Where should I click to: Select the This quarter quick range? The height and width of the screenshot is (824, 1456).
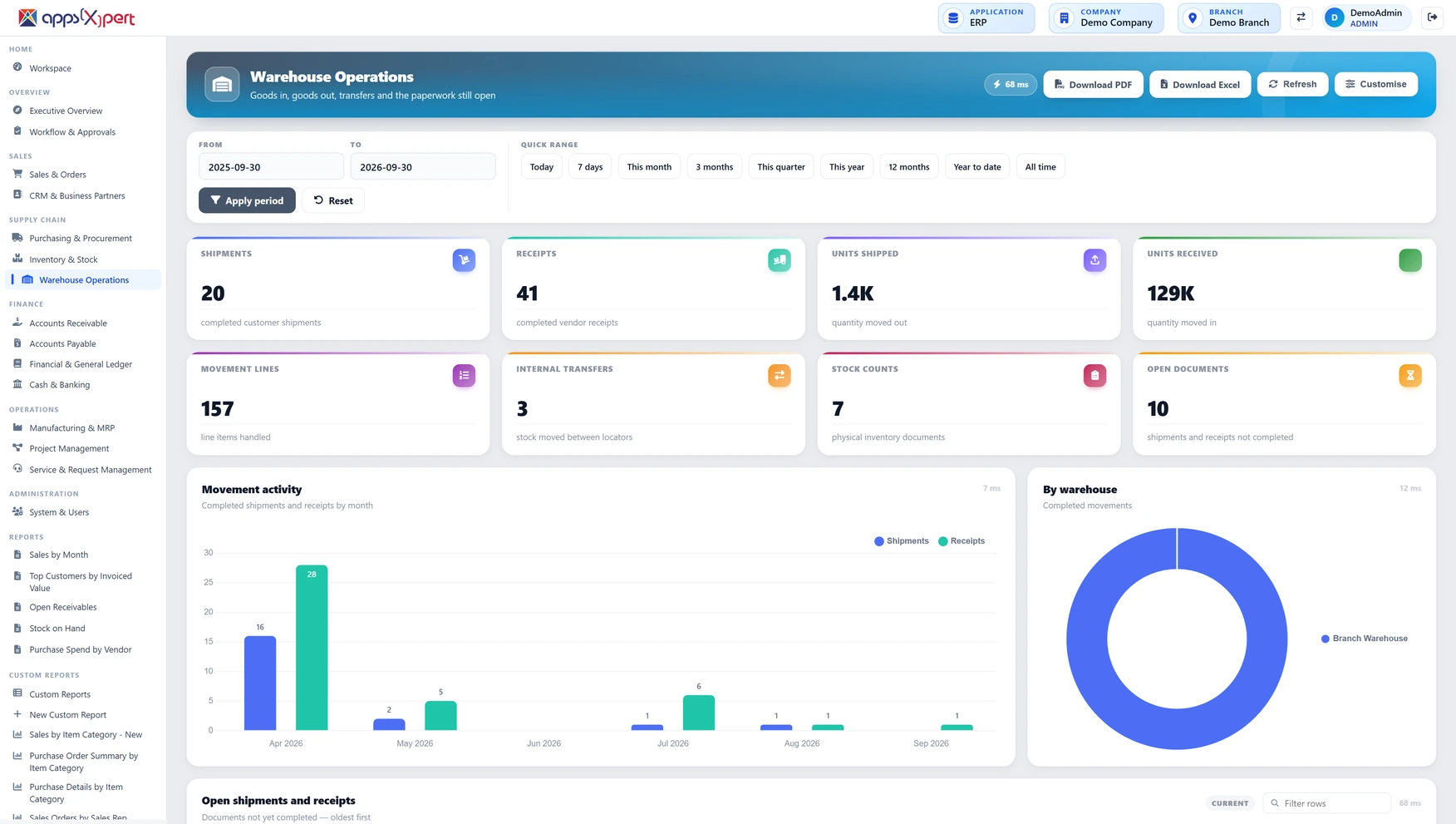coord(780,167)
